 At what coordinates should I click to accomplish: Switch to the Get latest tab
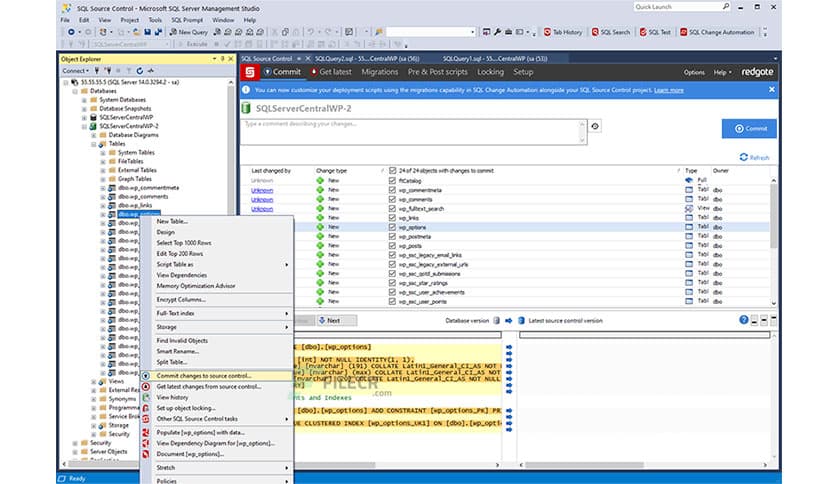click(331, 72)
